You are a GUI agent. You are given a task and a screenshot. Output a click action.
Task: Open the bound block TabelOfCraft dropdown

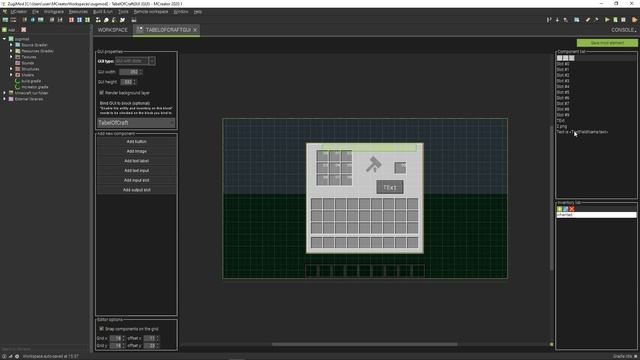tap(136, 123)
